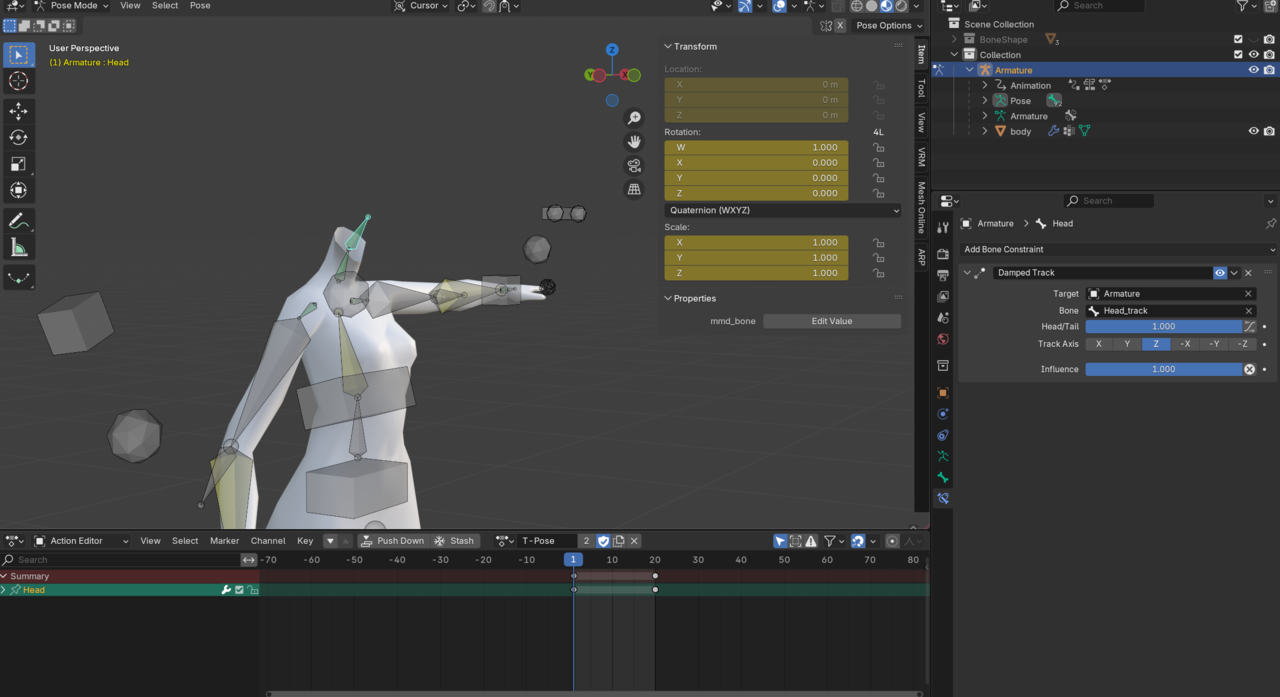Open the Output properties tab
This screenshot has height=697, width=1280.
pos(943,276)
